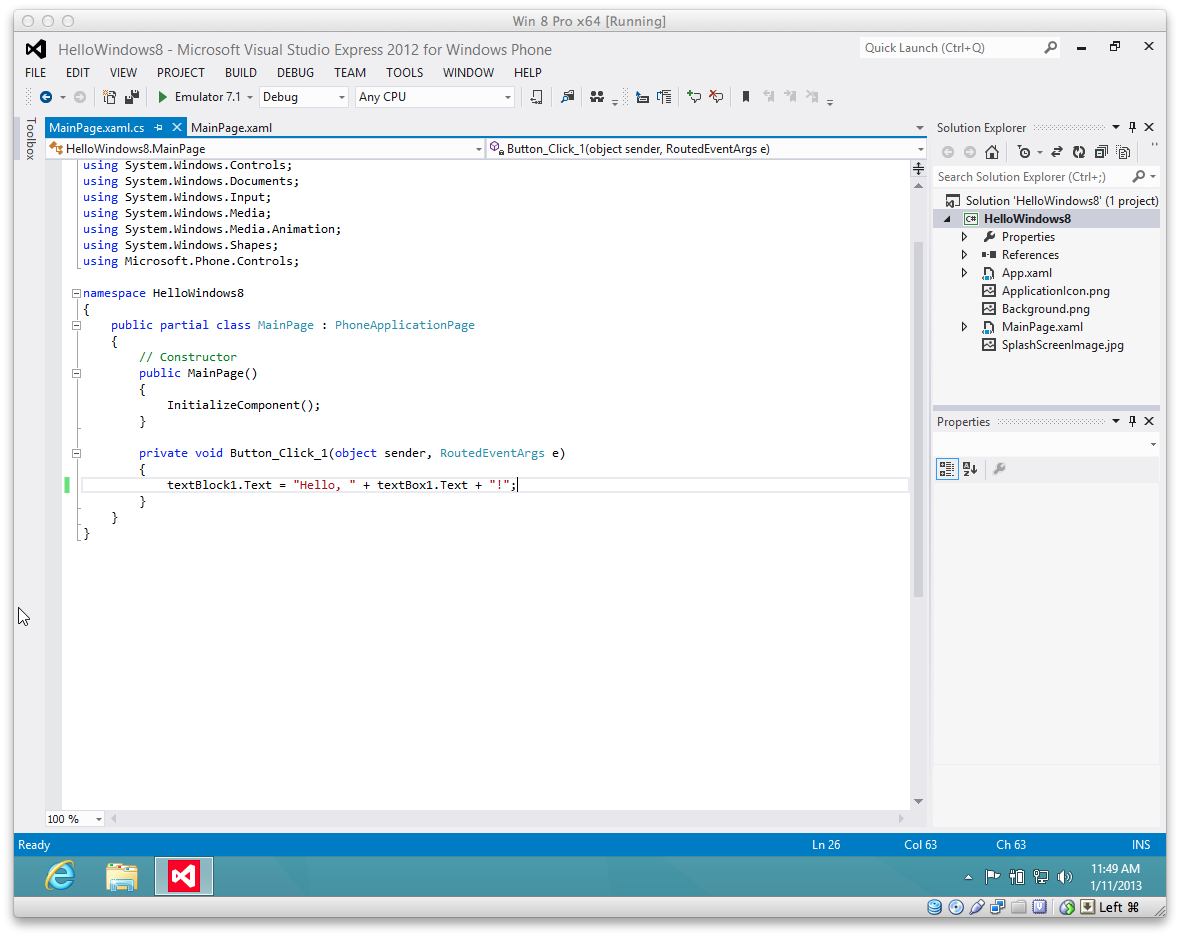Refresh the Solution Explorer tree
1180x937 pixels.
click(1079, 152)
